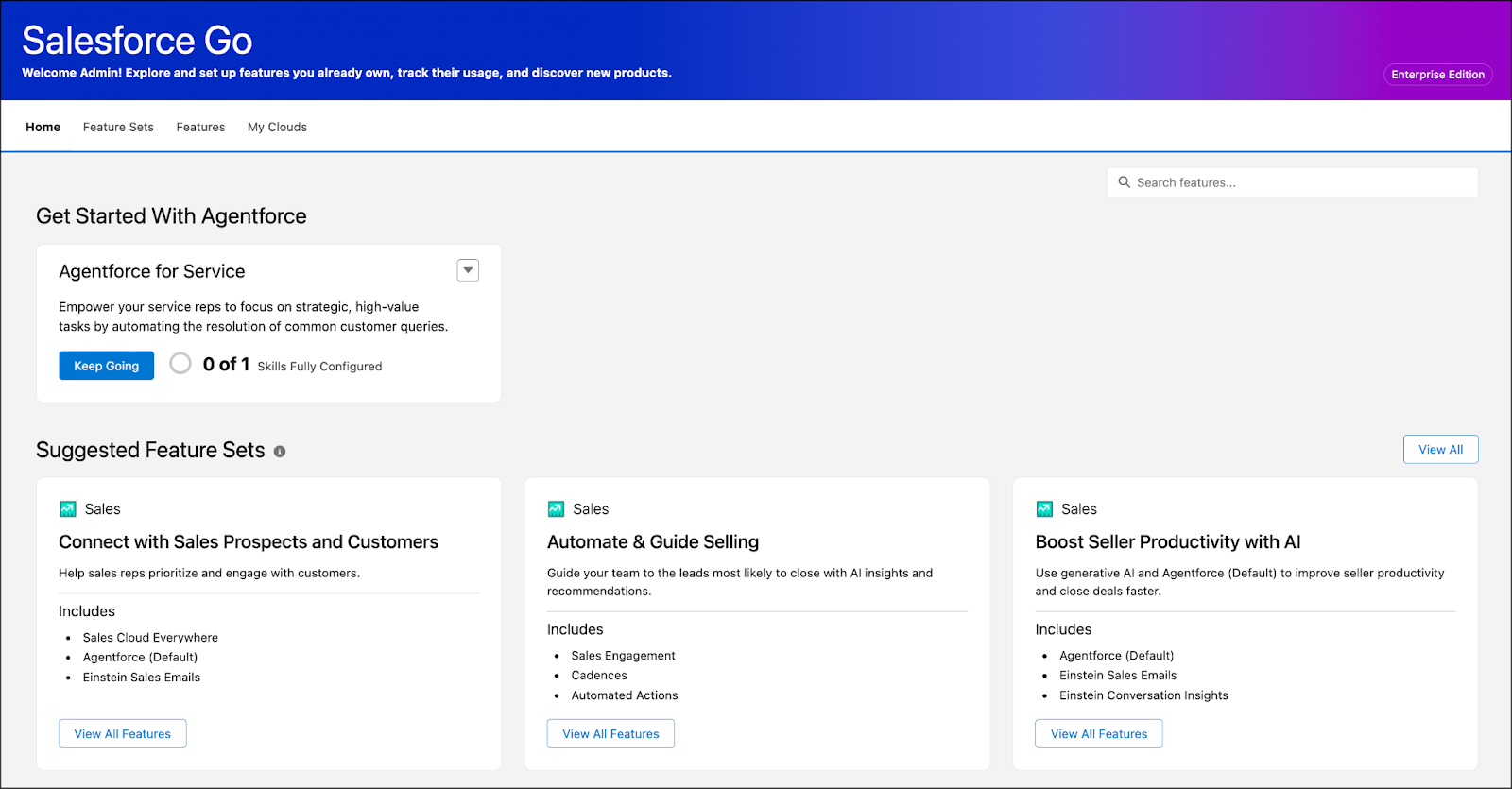Open the Agentforce for Service card dropdown

[x=468, y=270]
